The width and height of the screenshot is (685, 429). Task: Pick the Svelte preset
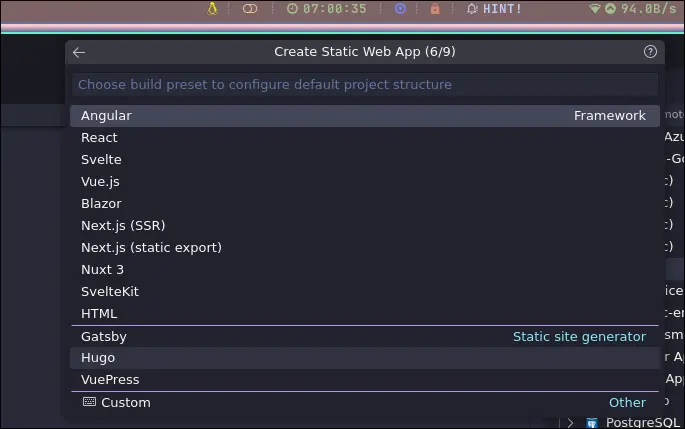point(365,159)
